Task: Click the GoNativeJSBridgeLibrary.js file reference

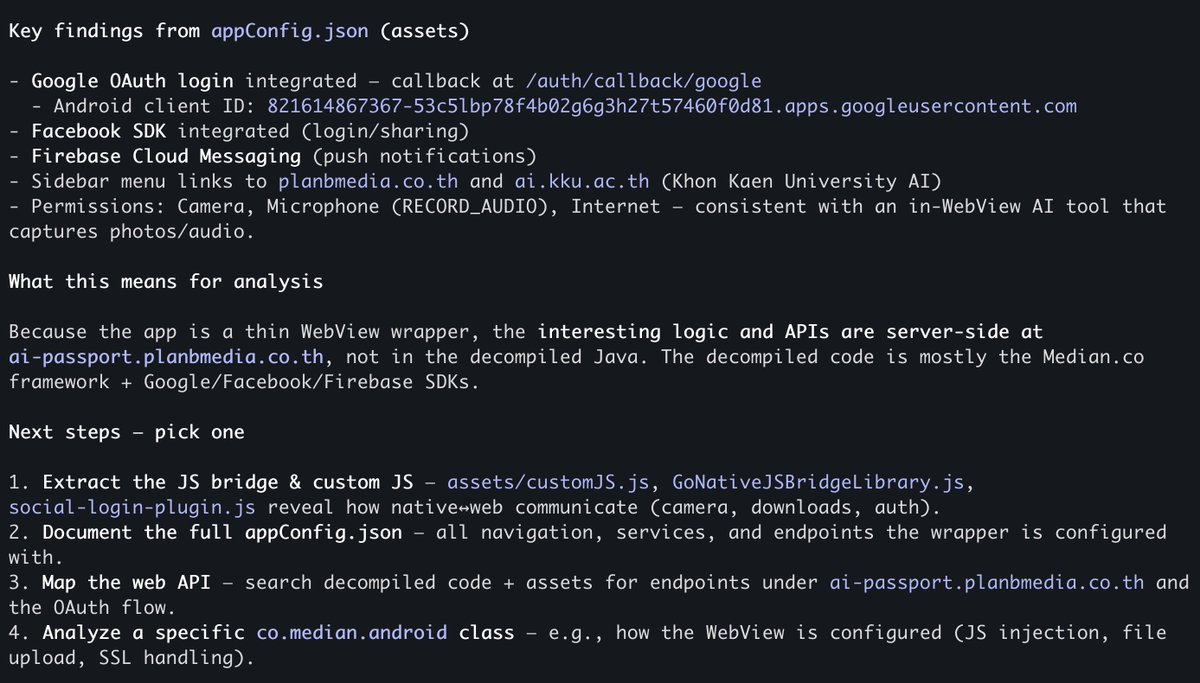Action: click(x=820, y=481)
